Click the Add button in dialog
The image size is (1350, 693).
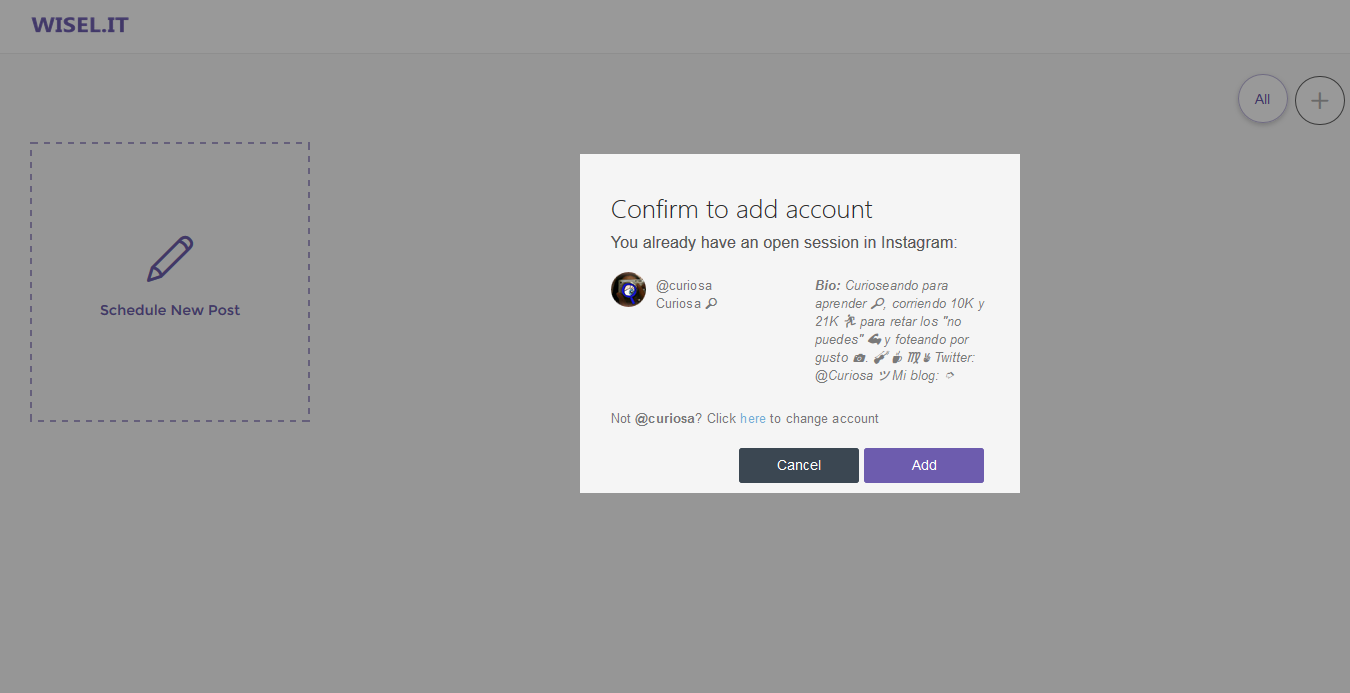(x=924, y=465)
